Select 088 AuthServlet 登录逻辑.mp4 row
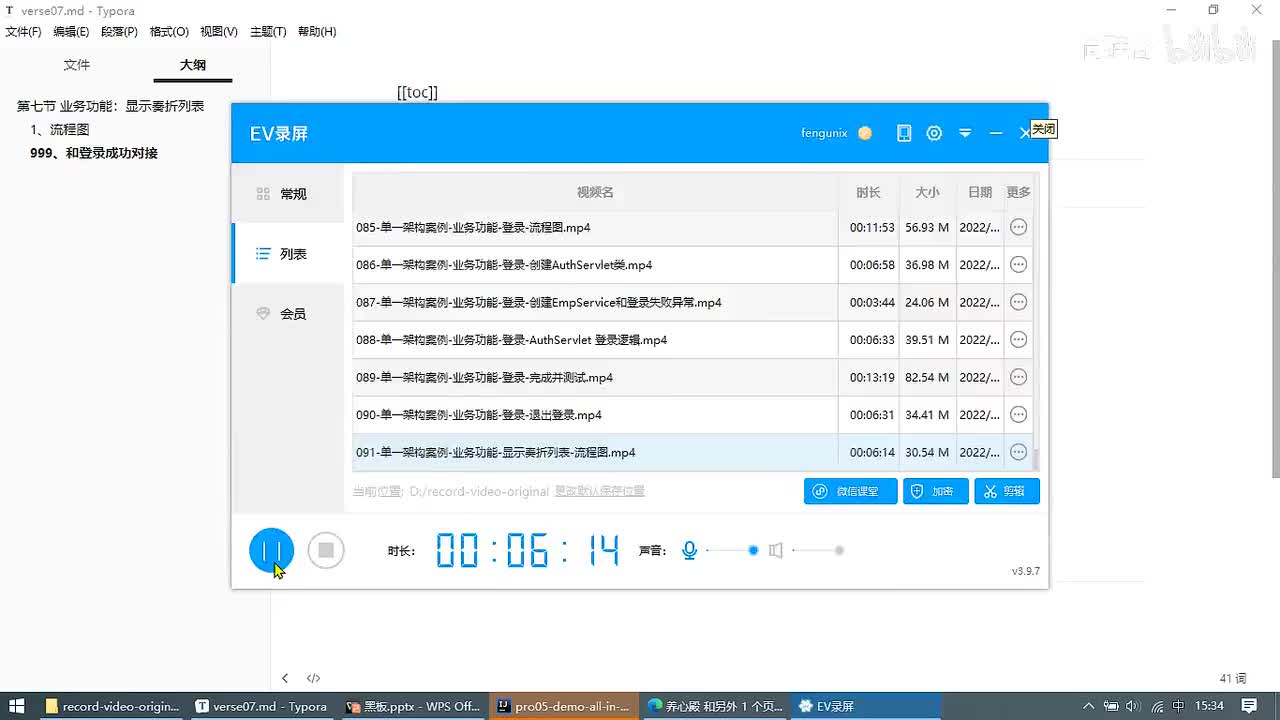Viewport: 1280px width, 720px height. click(x=692, y=340)
